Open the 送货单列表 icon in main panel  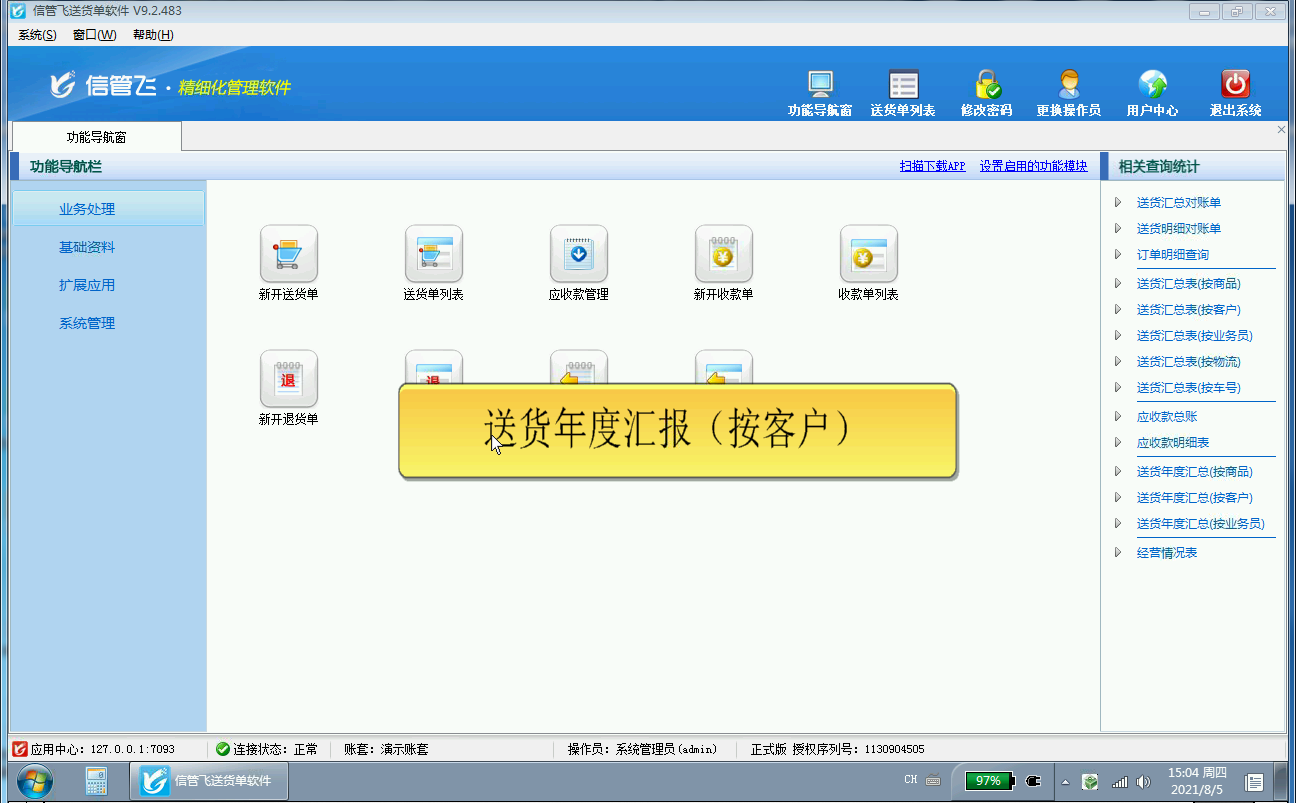coord(433,254)
